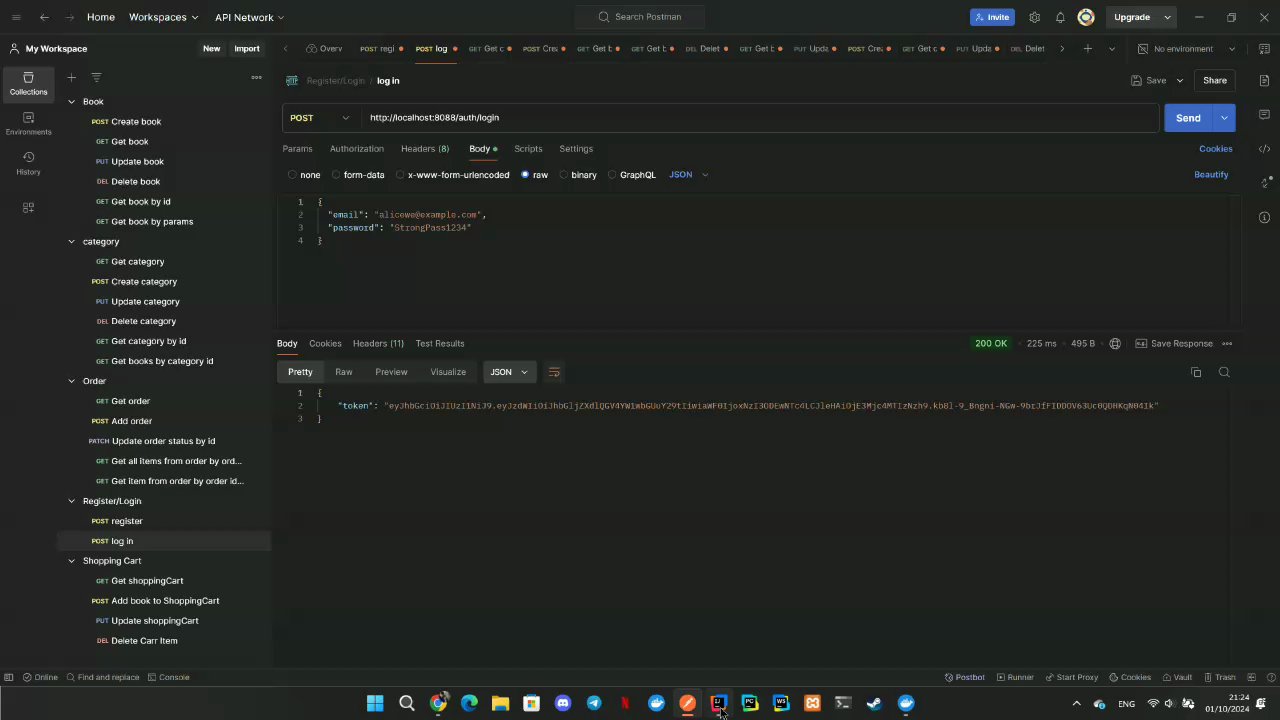
Task: Select the binary body type
Action: [x=577, y=175]
